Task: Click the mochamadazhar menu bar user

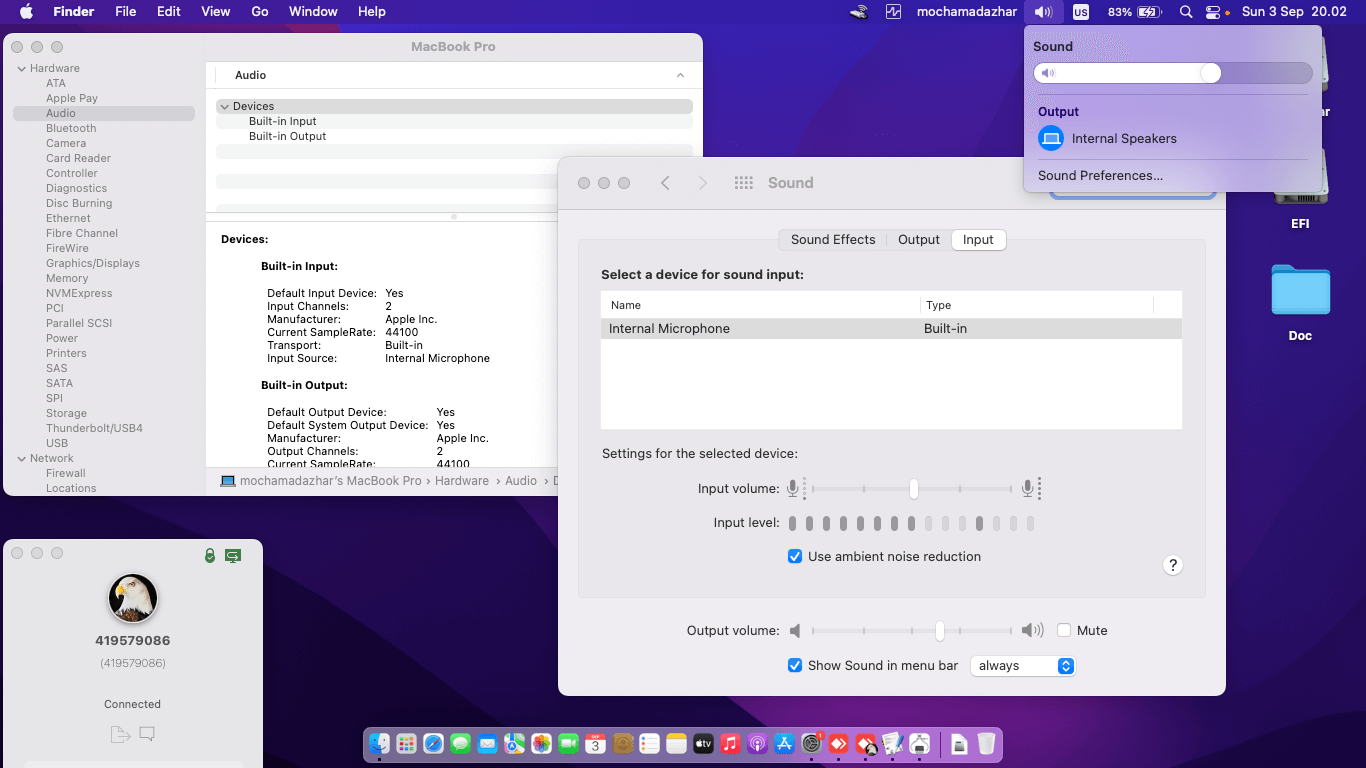Action: (967, 12)
